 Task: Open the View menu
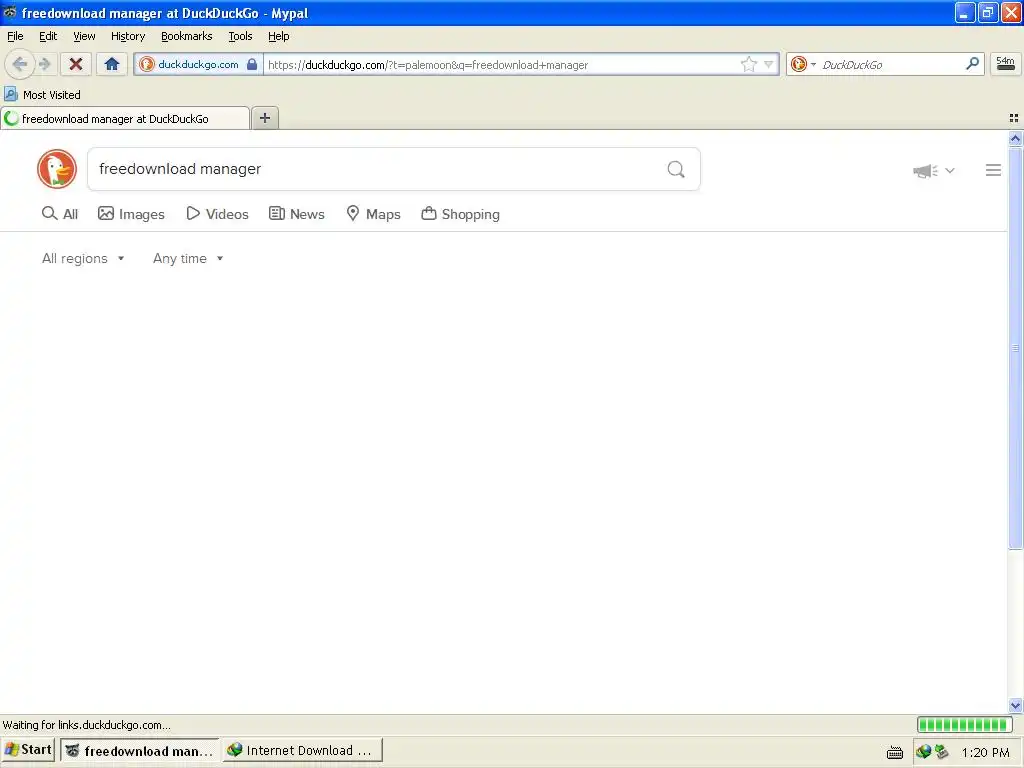(x=84, y=36)
